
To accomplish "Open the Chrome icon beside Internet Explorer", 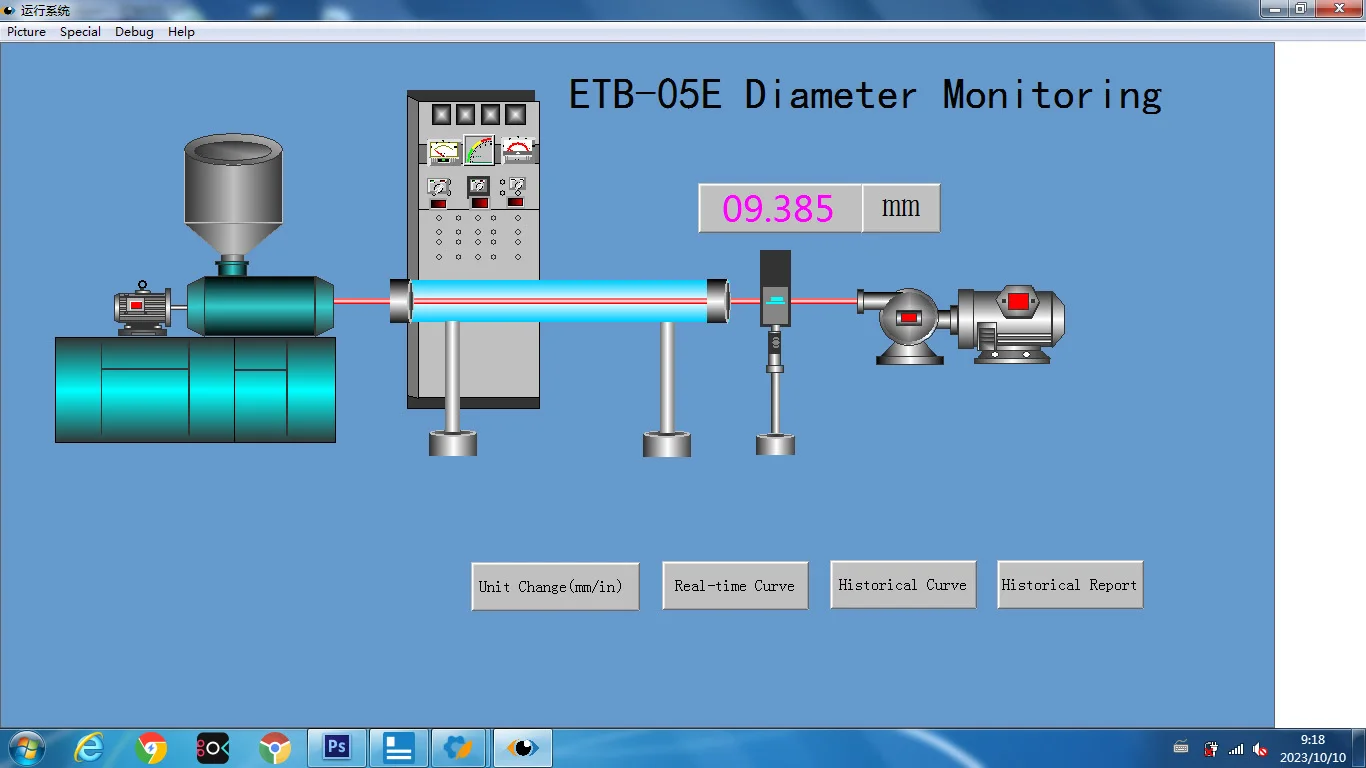I will coord(151,748).
